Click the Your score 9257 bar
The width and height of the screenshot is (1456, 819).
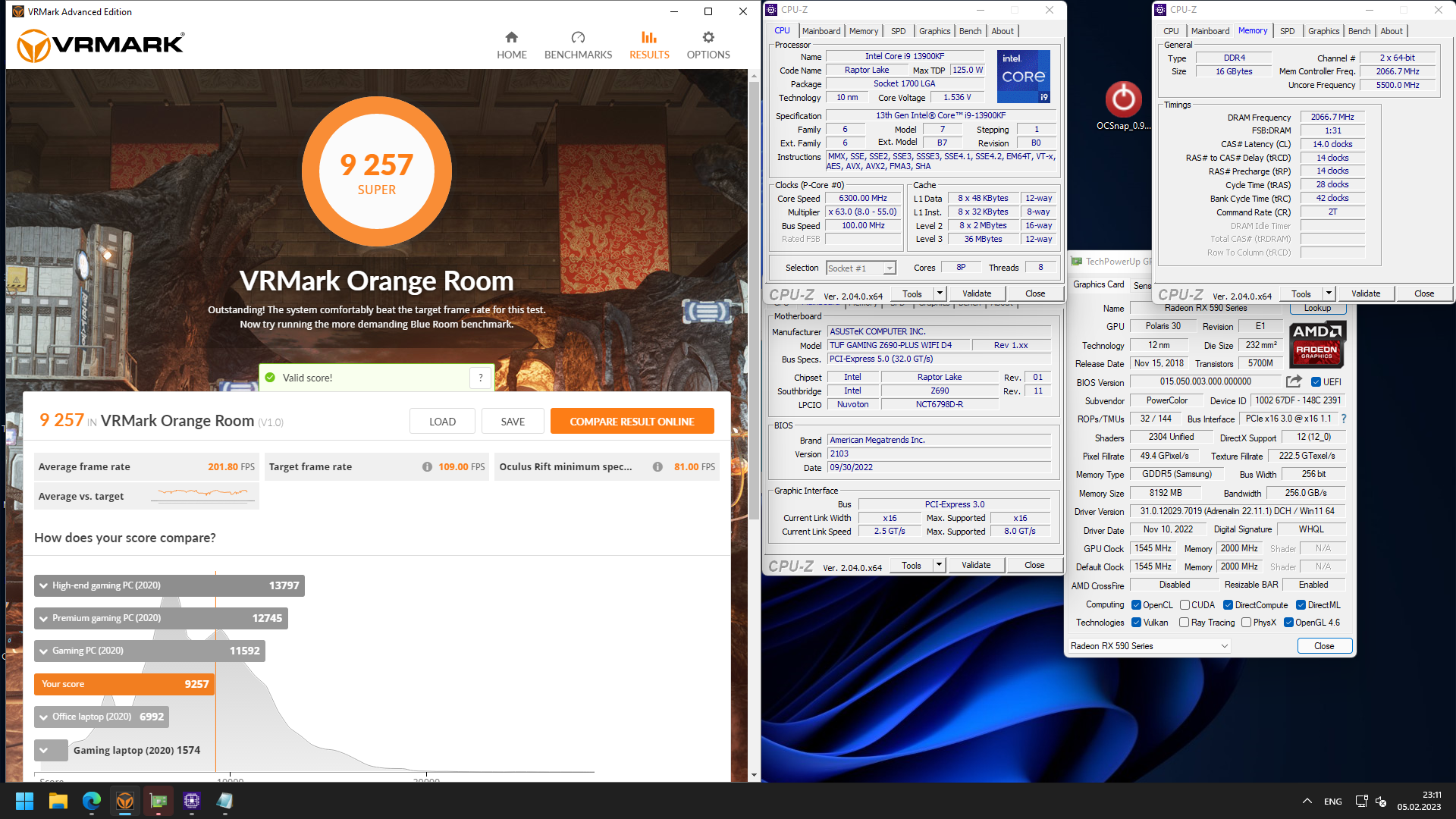tap(124, 684)
